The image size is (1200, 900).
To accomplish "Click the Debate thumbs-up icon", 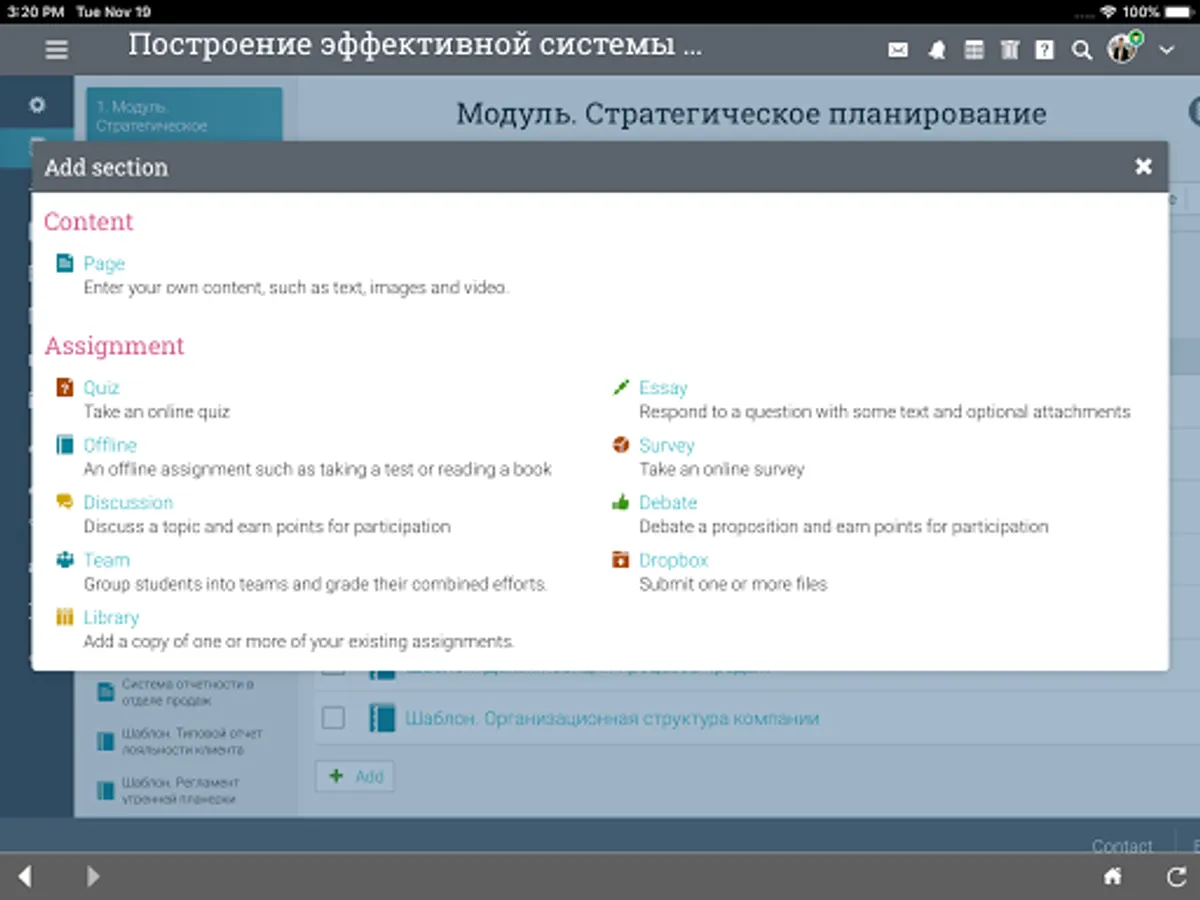I will click(x=621, y=502).
